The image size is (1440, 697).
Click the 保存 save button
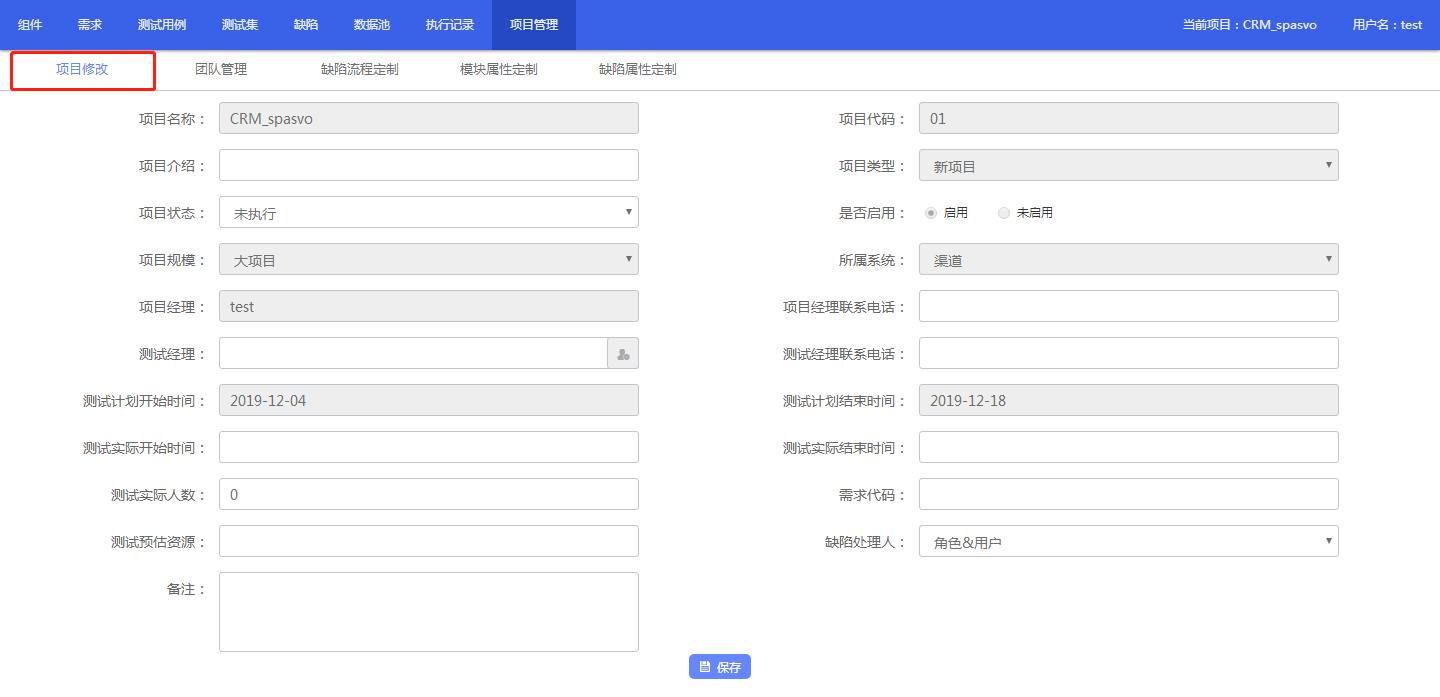(719, 667)
